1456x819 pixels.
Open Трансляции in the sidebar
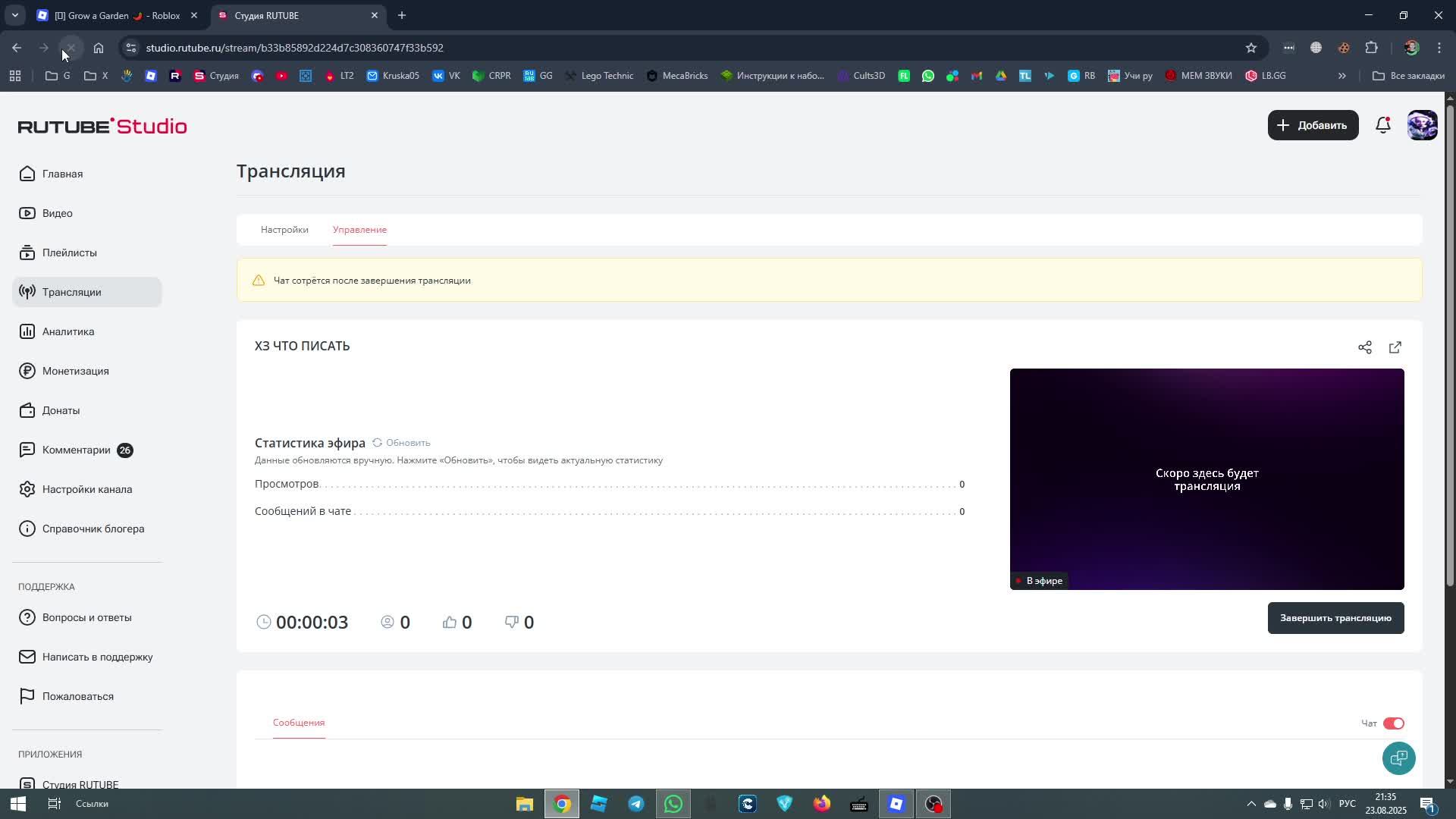[87, 292]
